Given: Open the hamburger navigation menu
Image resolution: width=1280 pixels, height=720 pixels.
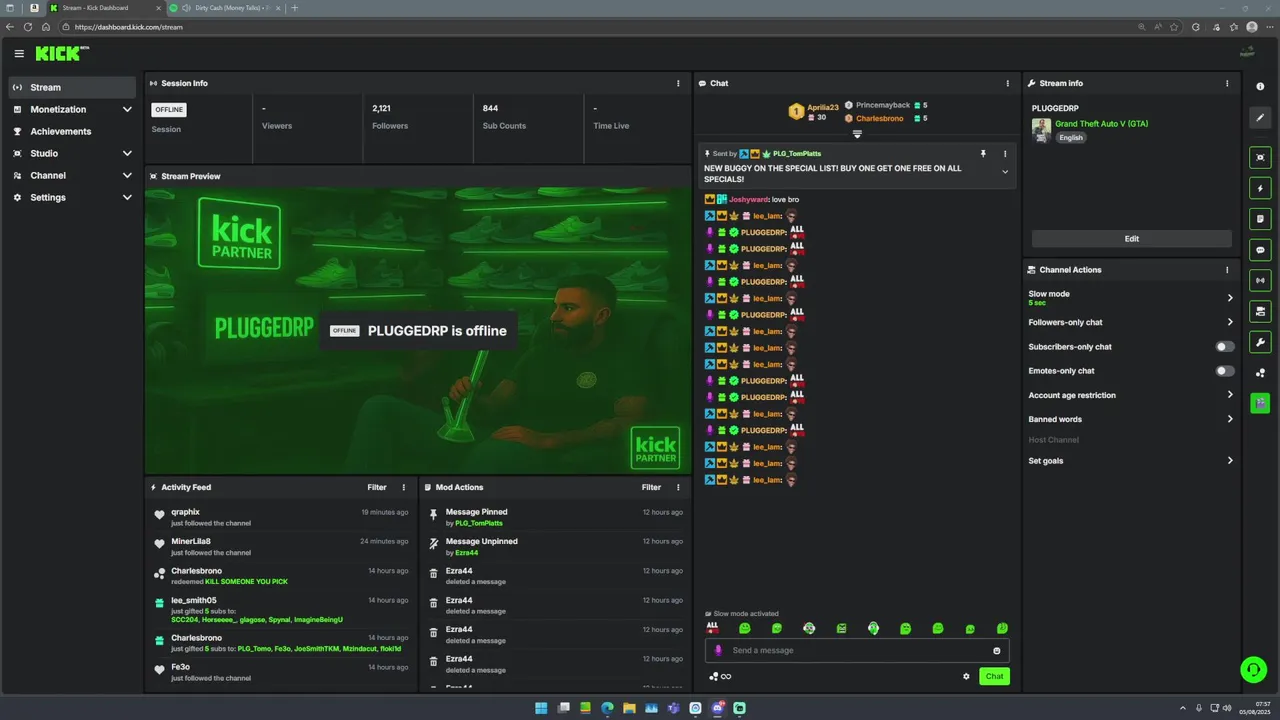Looking at the screenshot, I should [x=19, y=54].
